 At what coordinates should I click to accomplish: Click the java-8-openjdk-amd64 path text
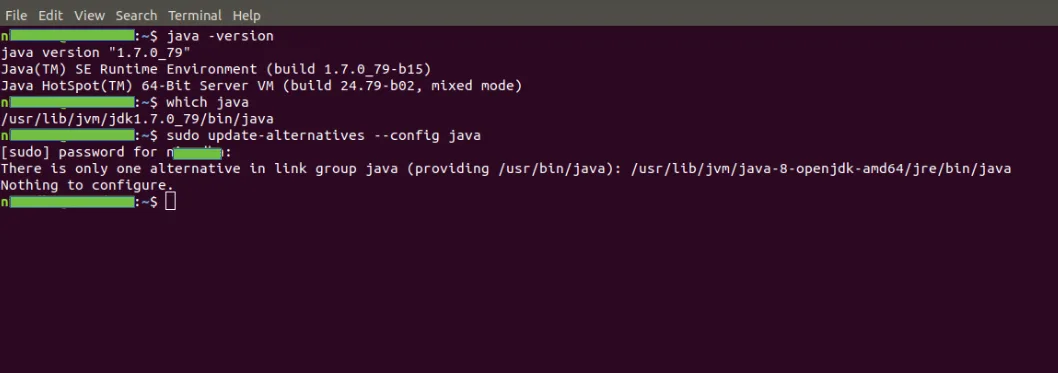(x=821, y=169)
